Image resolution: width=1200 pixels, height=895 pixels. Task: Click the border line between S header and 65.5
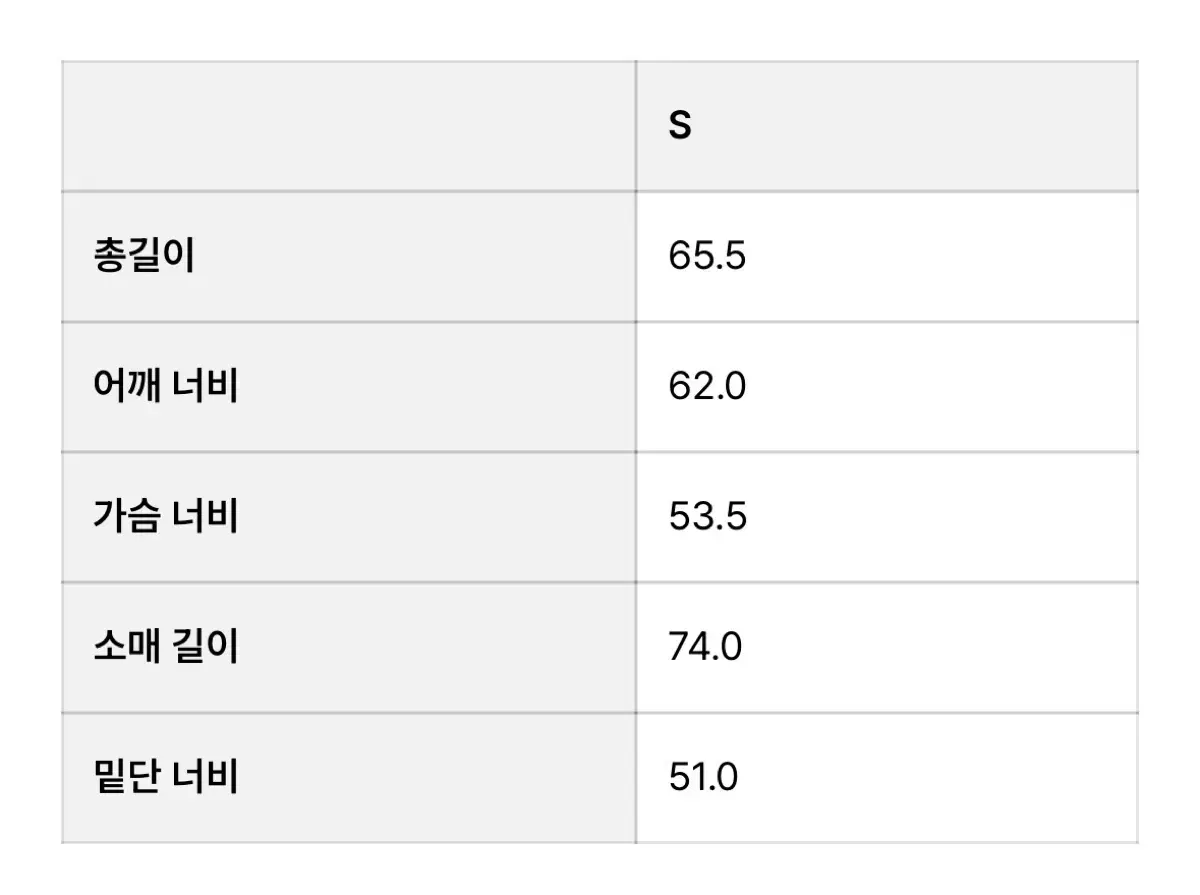[x=887, y=191]
